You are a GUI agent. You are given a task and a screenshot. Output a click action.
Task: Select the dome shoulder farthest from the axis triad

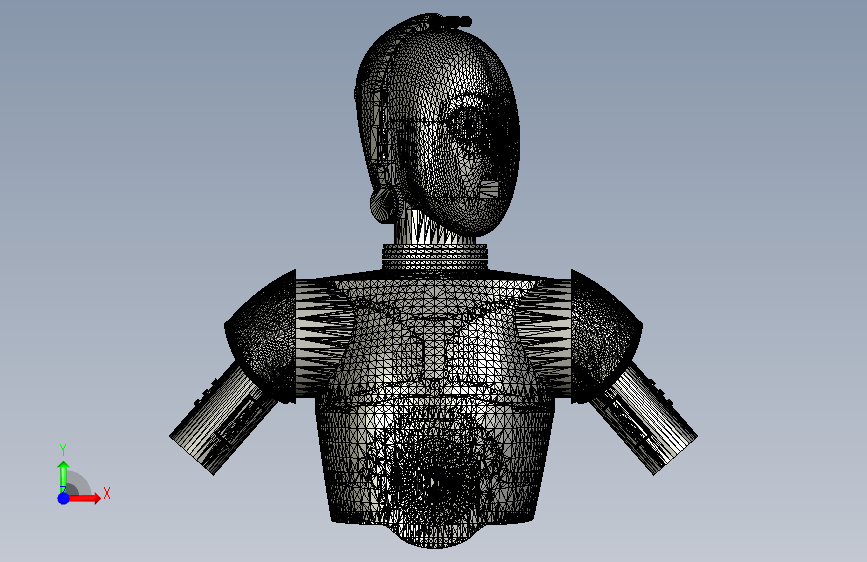point(606,336)
